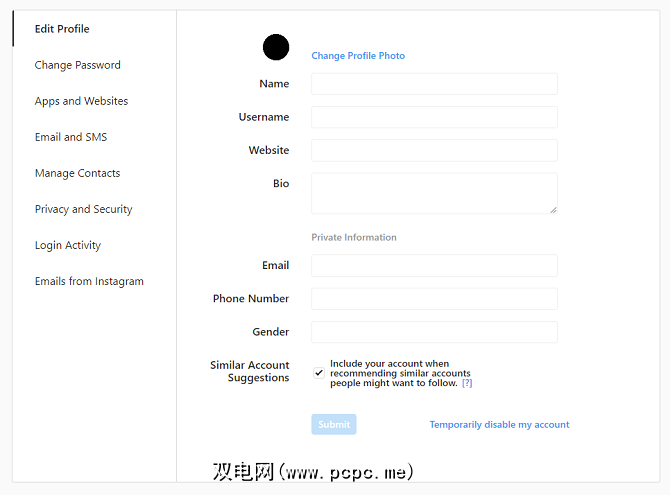
Task: Go to Change Password settings
Action: pos(77,65)
